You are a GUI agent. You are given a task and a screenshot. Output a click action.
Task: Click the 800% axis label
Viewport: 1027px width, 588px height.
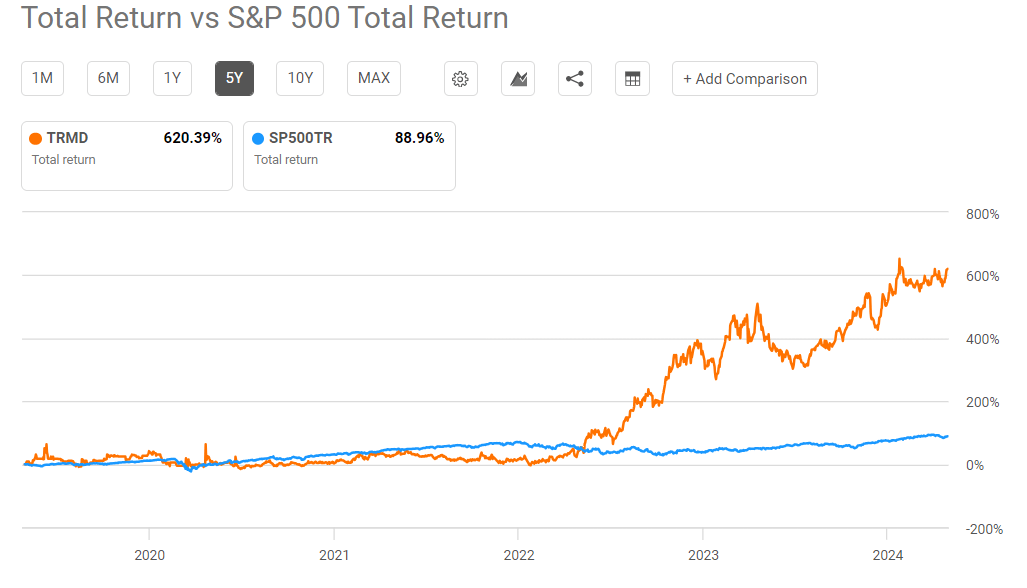point(981,214)
